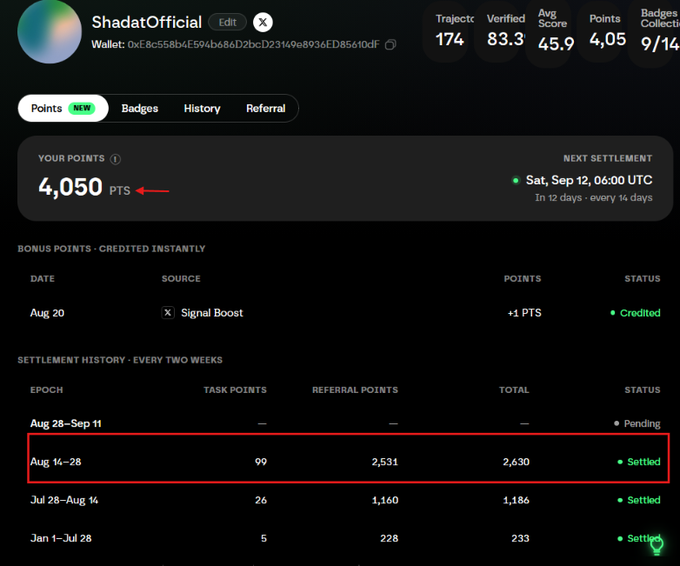Click the Task Points column header

[x=235, y=390]
